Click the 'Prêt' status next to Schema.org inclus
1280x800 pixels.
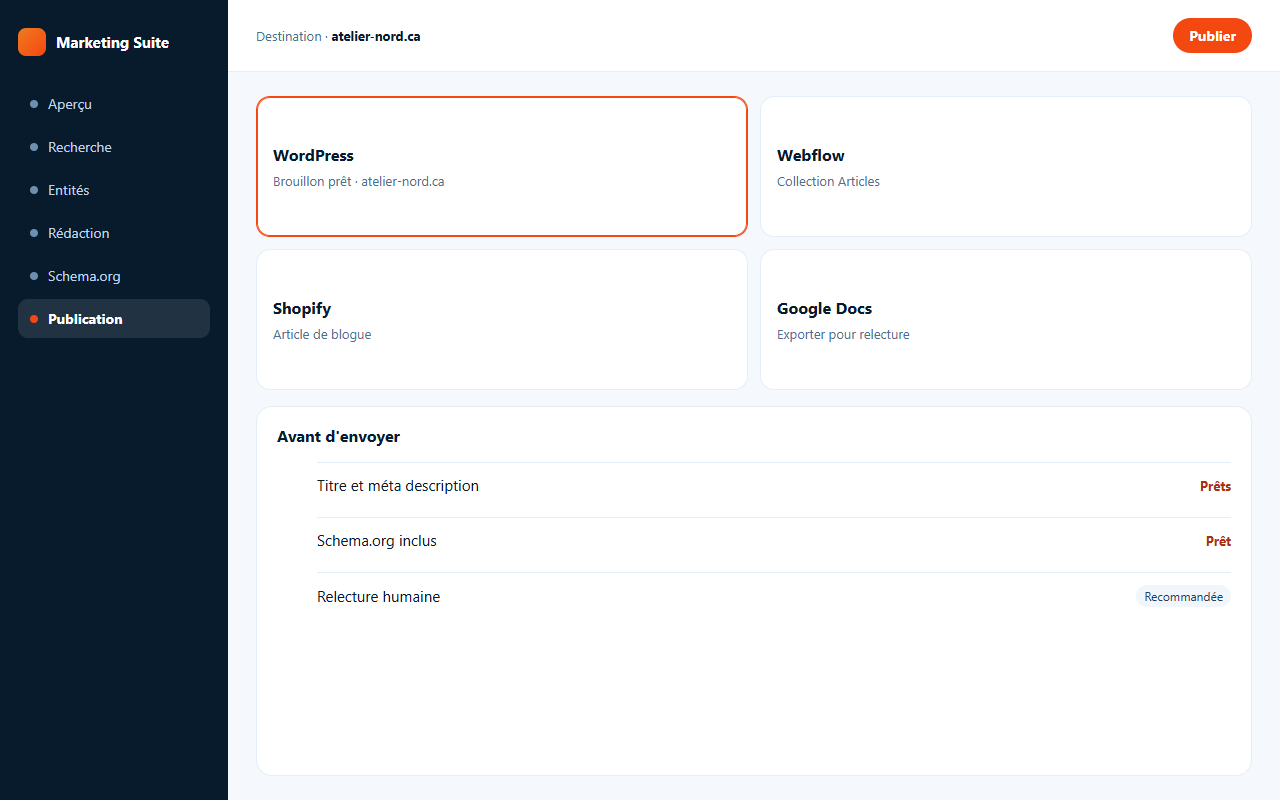tap(1218, 541)
